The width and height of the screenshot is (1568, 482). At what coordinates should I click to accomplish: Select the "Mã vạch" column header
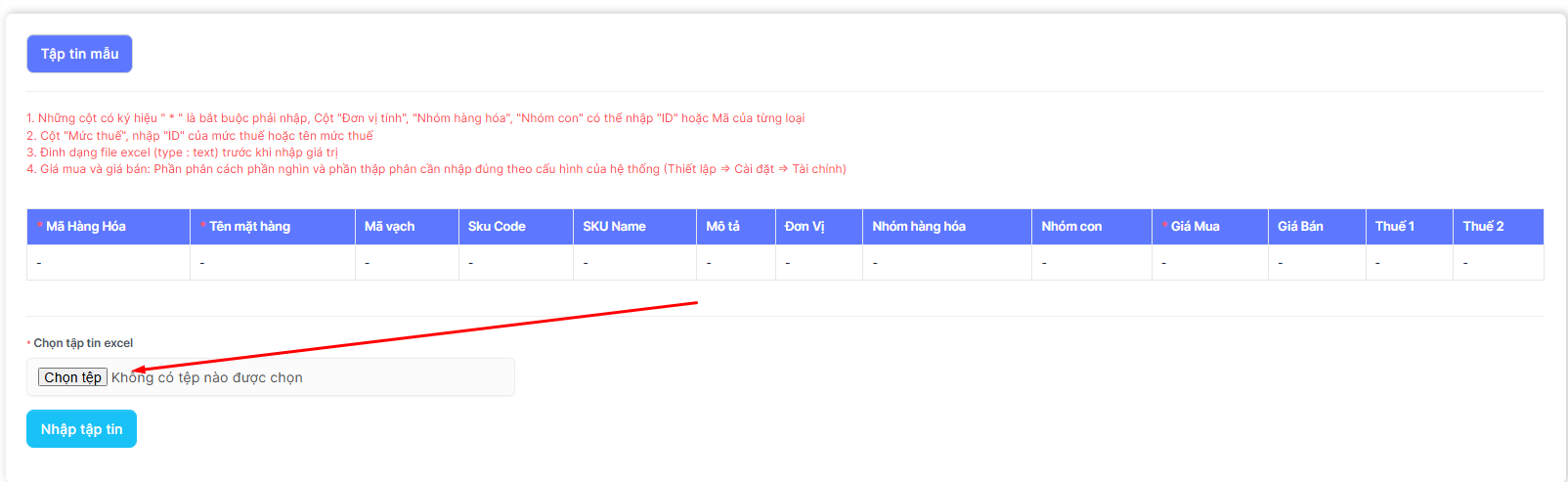point(389,227)
